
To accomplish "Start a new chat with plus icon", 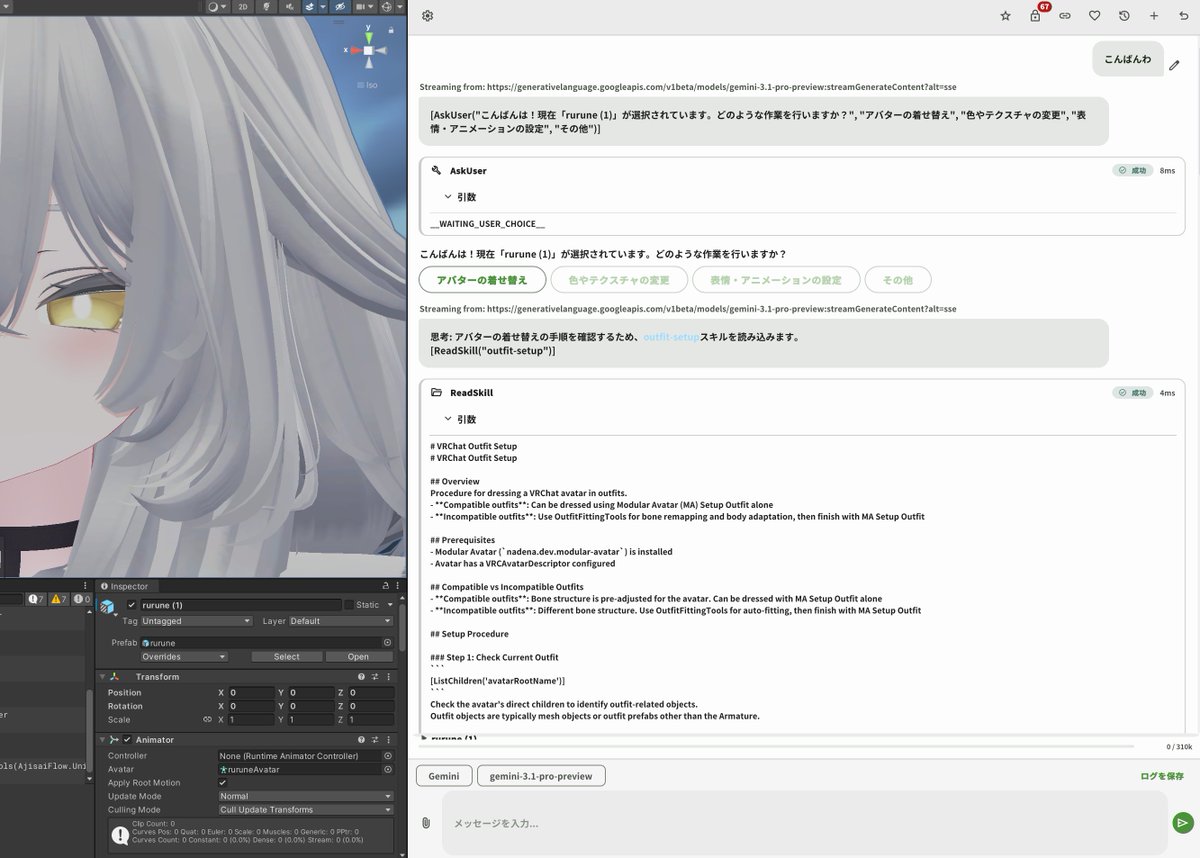I will [1154, 16].
